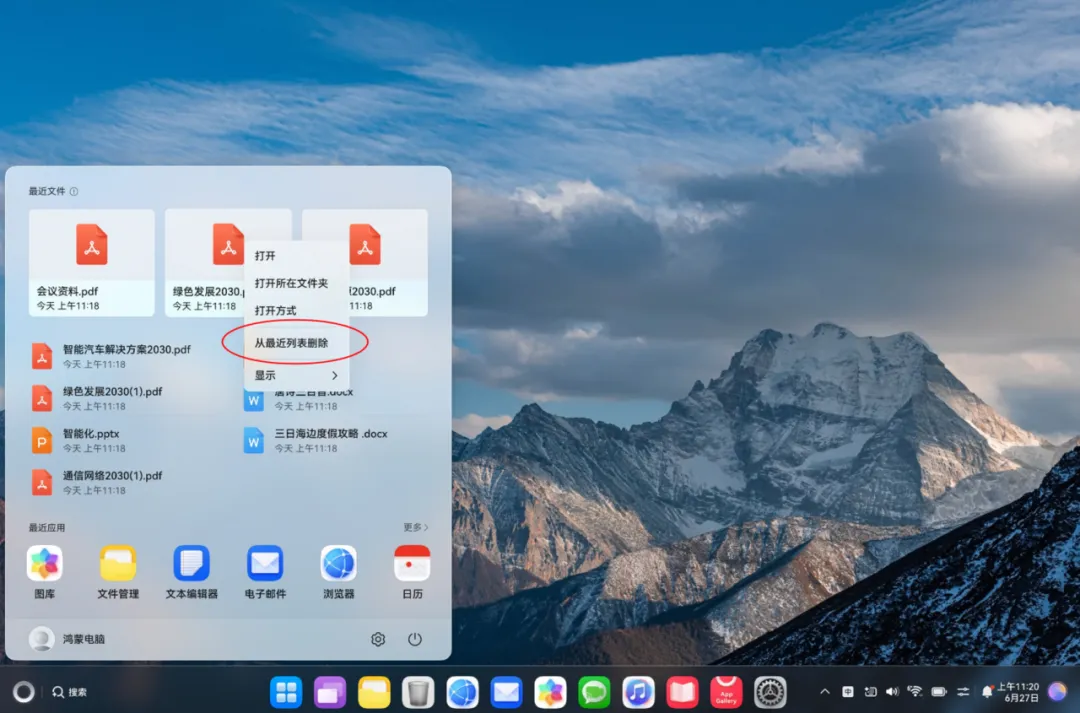Open the browser globe in dock
1080x713 pixels.
click(462, 692)
